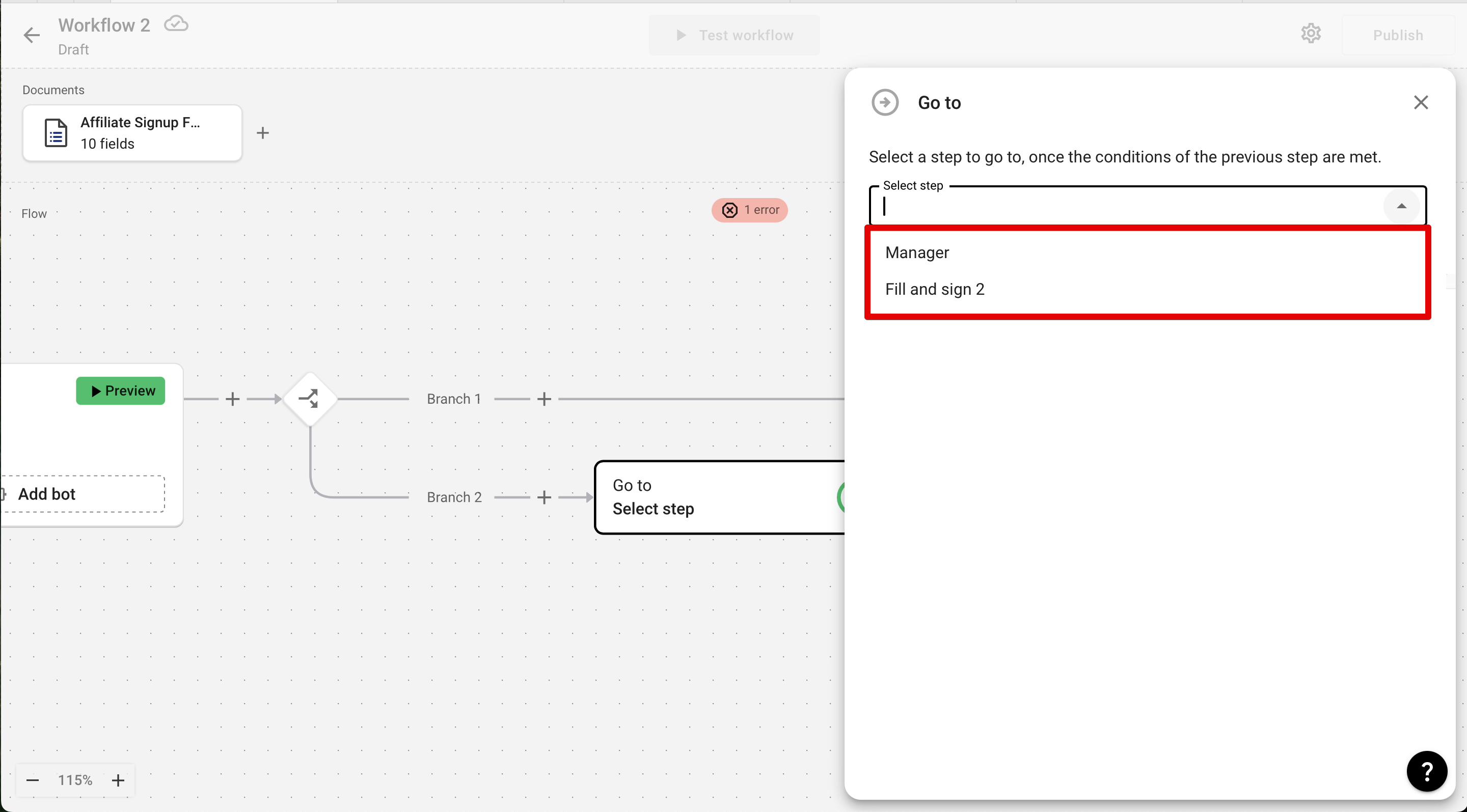Close the Go to panel
This screenshot has width=1467, height=812.
click(1421, 102)
